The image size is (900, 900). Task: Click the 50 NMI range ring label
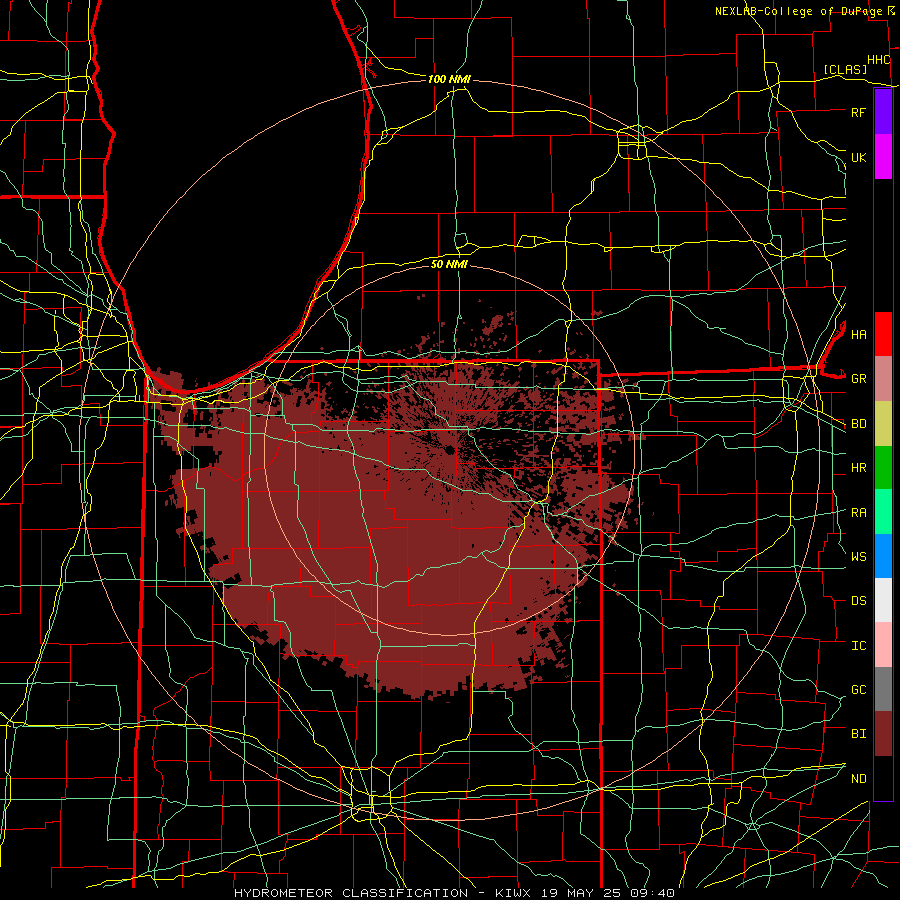(x=449, y=264)
